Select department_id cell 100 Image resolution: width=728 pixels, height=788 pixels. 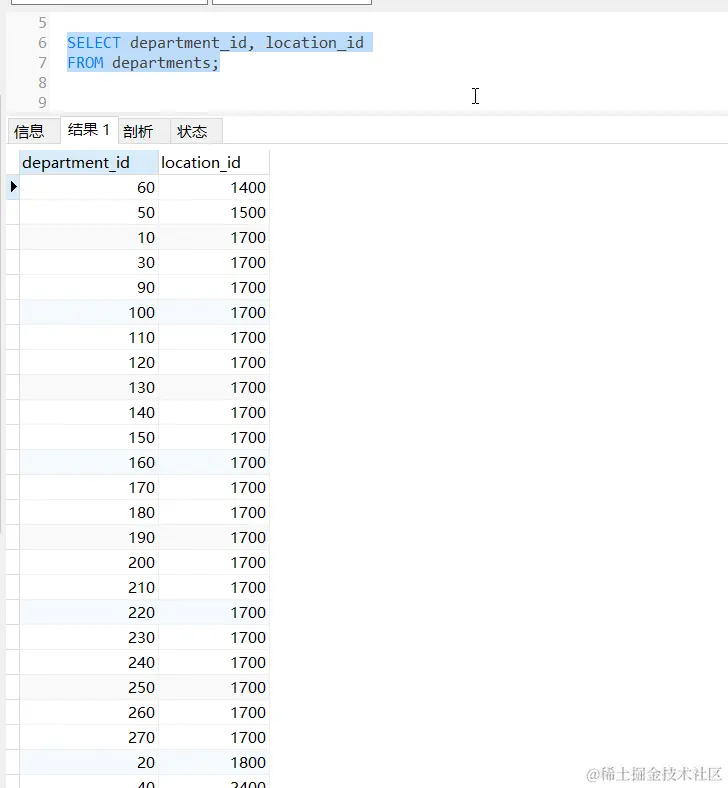point(88,313)
